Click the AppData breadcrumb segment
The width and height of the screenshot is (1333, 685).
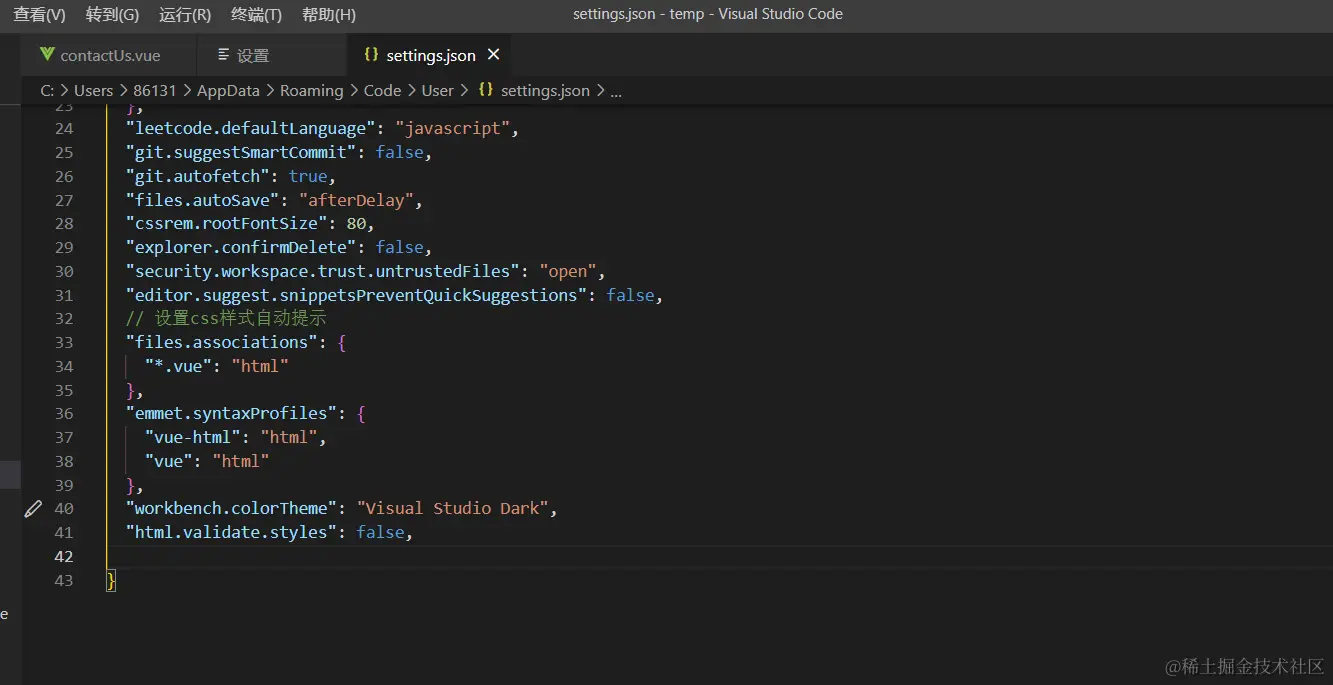point(228,90)
